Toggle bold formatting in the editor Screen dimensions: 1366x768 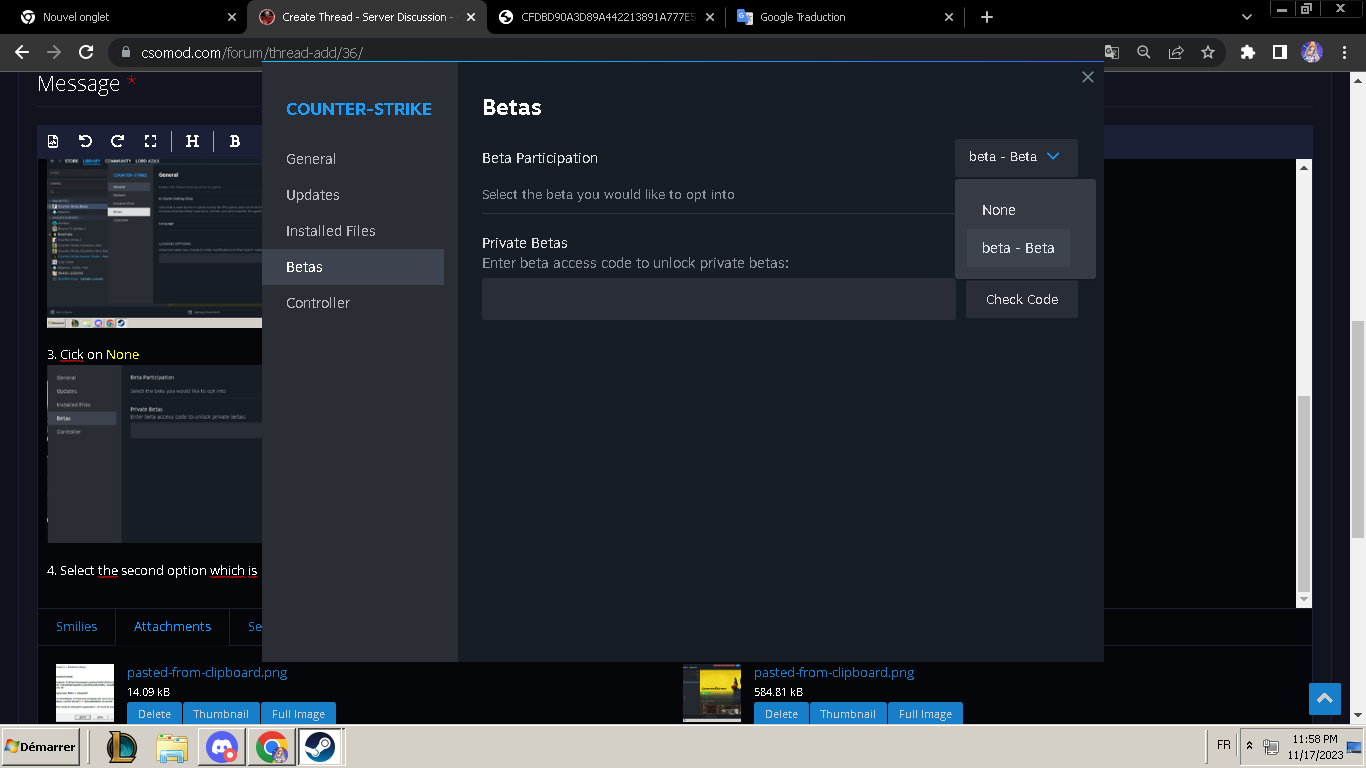[235, 141]
